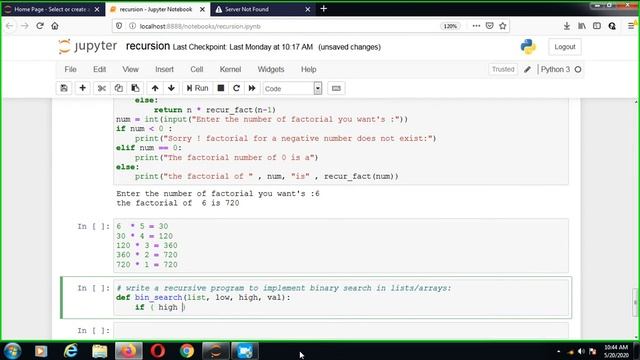This screenshot has width=640, height=360.
Task: Move selected cell down arrow
Action: coord(171,88)
